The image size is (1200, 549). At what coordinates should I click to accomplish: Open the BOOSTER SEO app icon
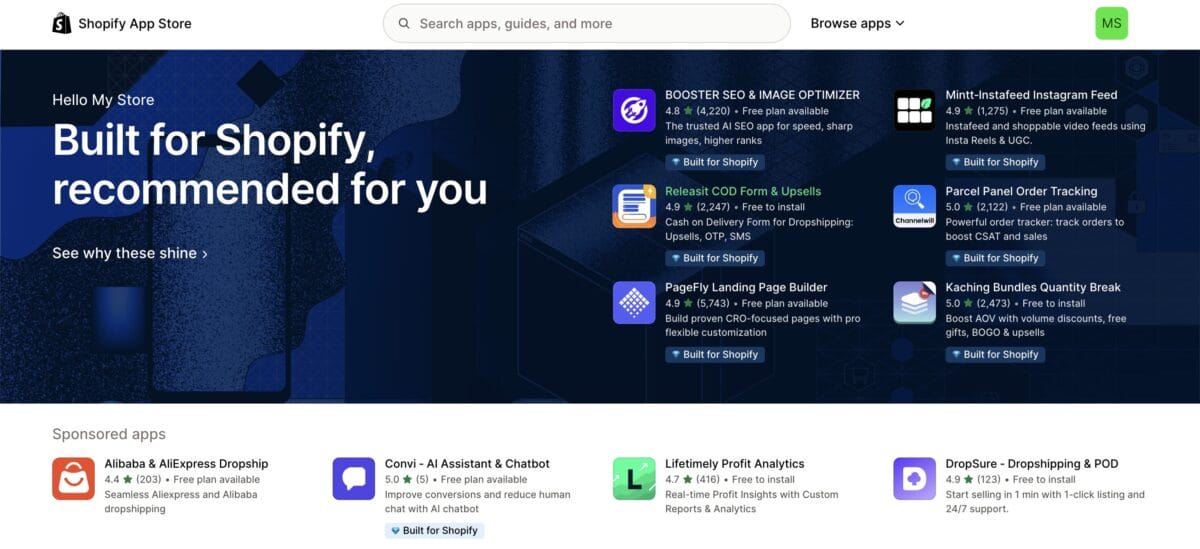[634, 110]
